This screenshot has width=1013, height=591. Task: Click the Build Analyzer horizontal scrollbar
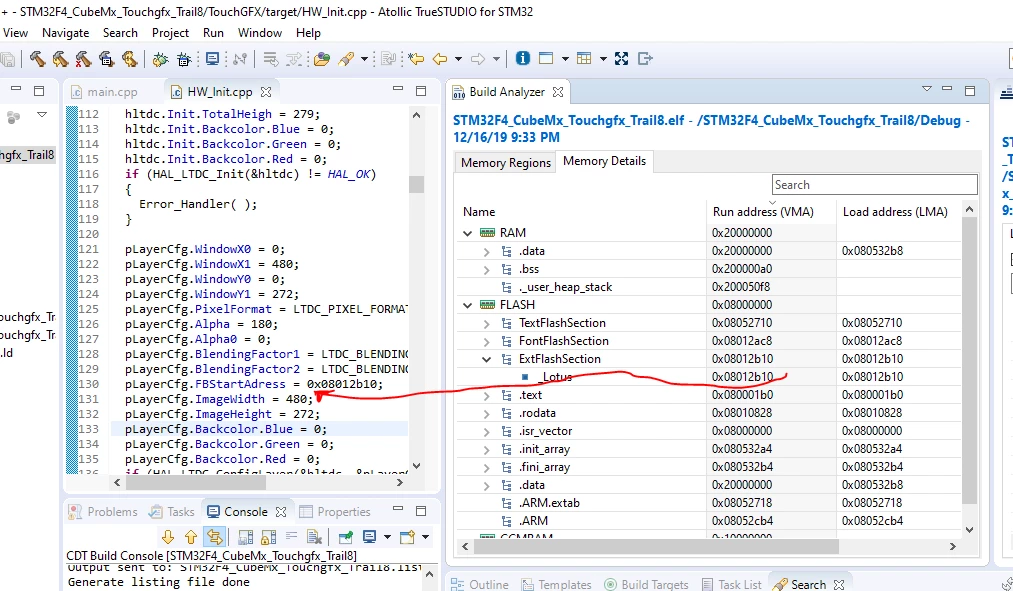point(656,546)
